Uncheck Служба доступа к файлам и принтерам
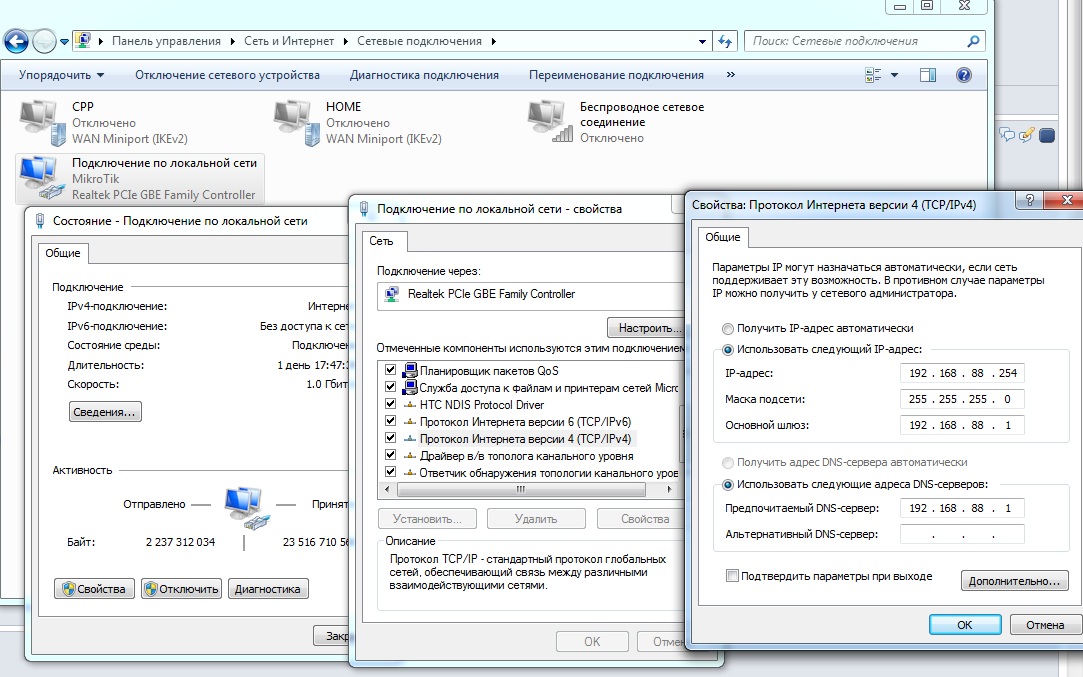 click(x=390, y=388)
